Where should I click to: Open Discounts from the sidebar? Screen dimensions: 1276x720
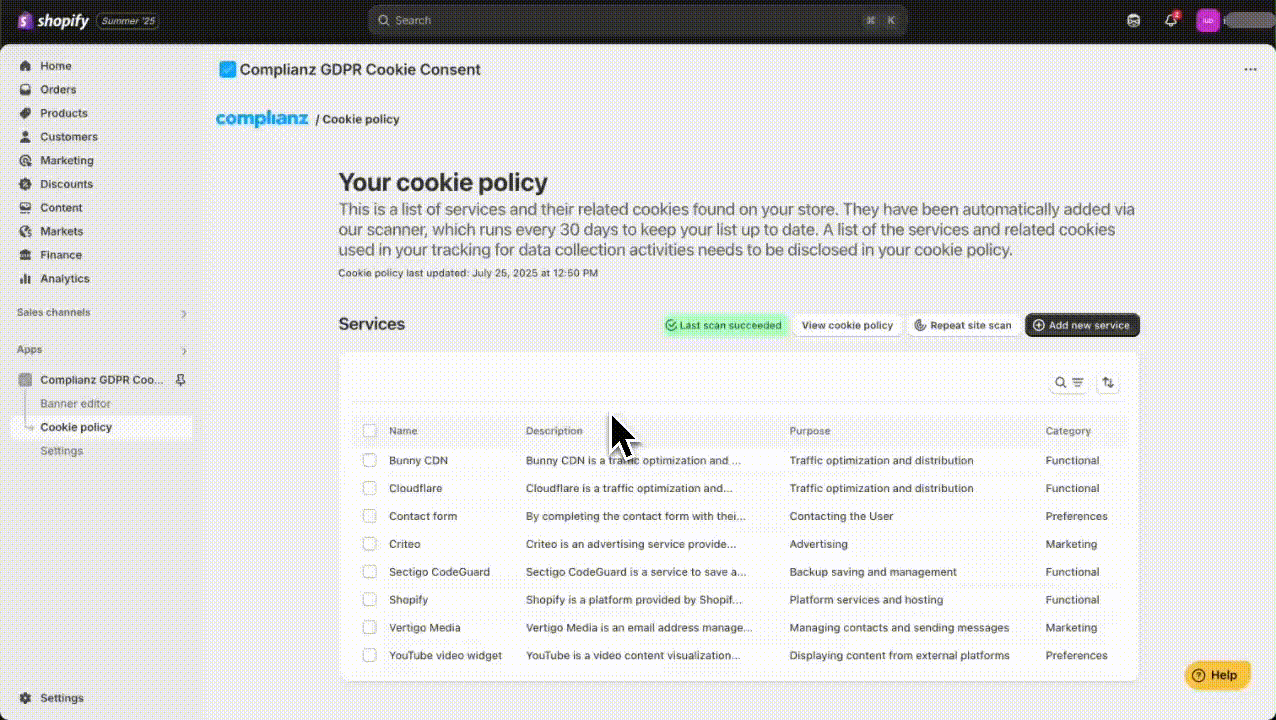(66, 184)
